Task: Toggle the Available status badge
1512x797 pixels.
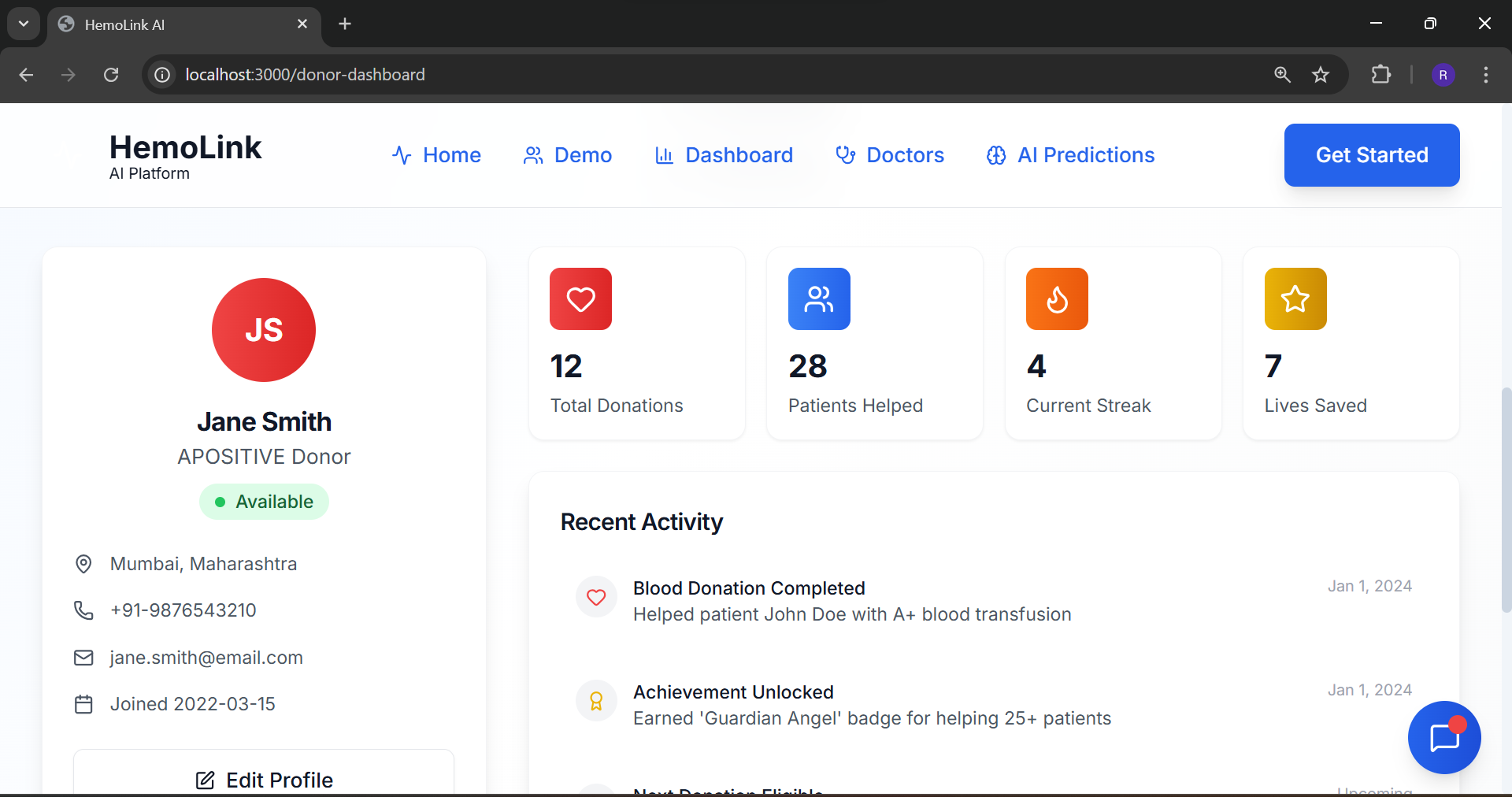Action: click(264, 502)
